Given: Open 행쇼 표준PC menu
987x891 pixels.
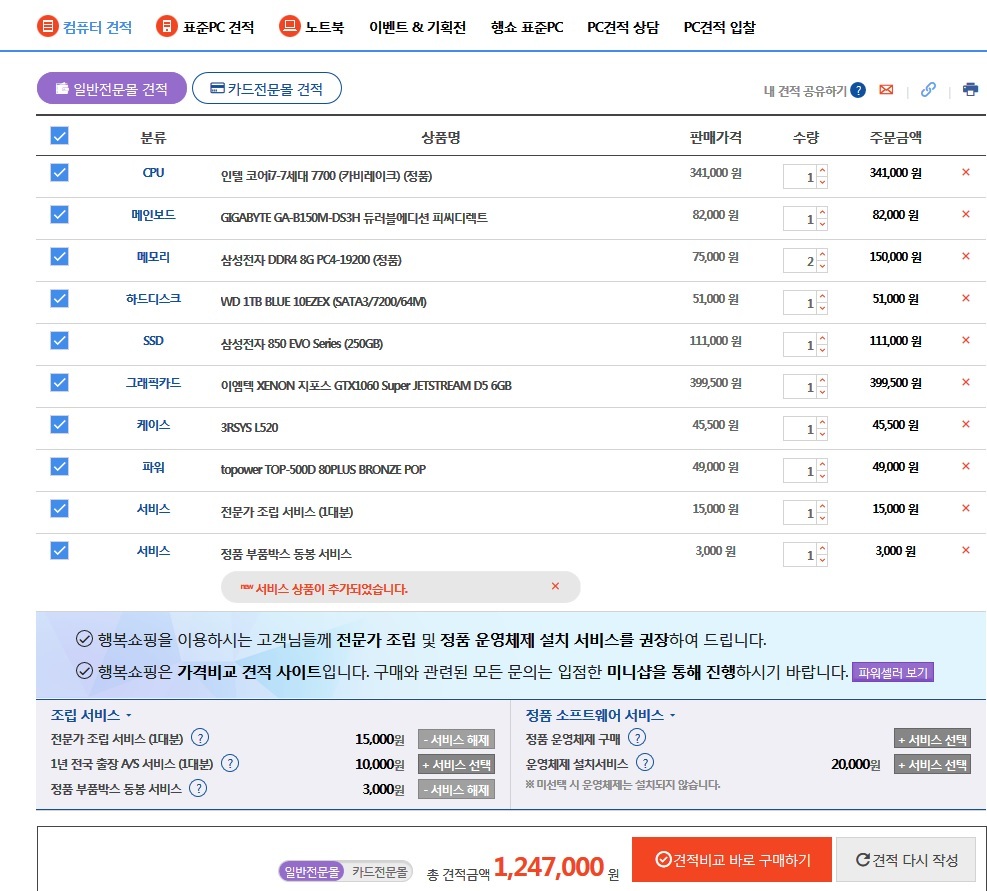Looking at the screenshot, I should pos(527,27).
